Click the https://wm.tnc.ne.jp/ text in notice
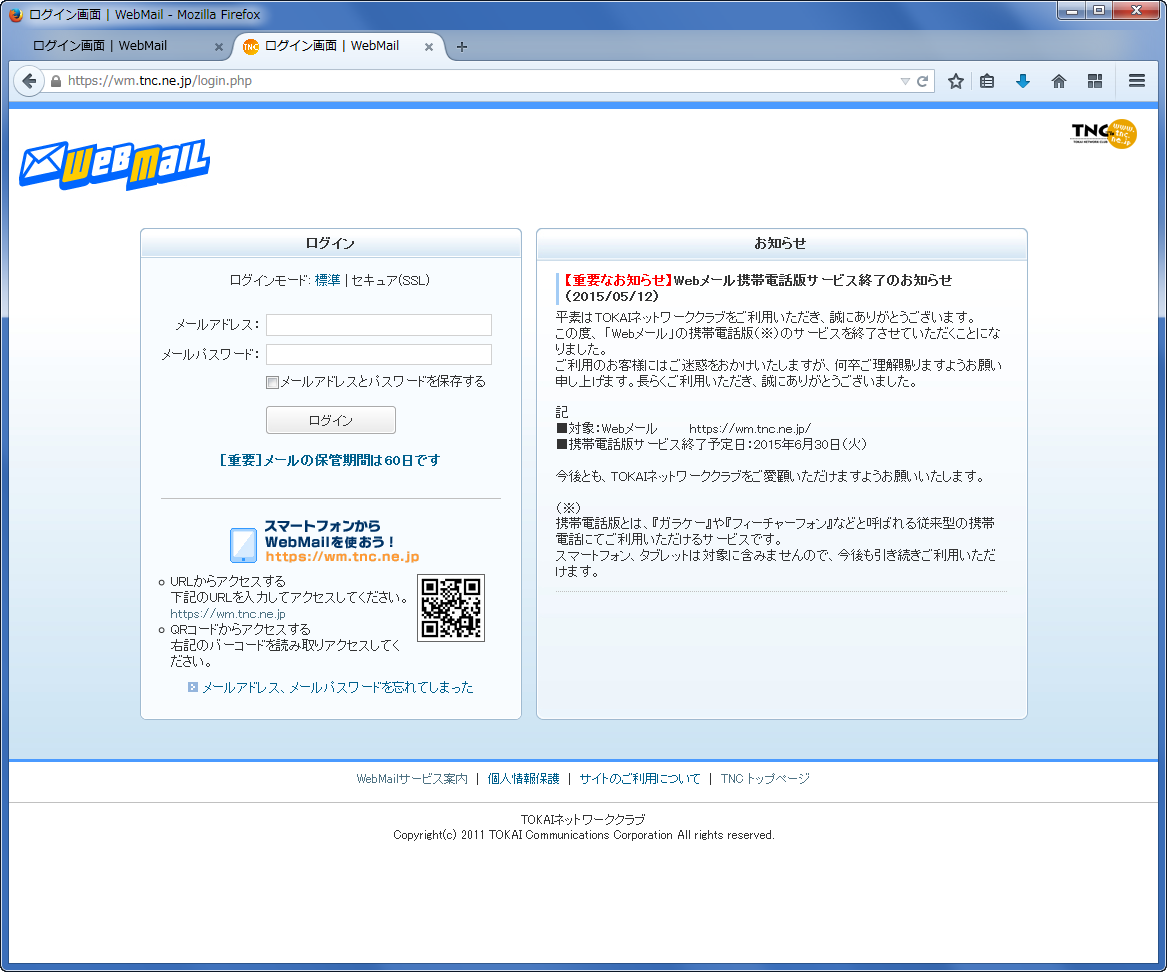1167x972 pixels. pyautogui.click(x=749, y=429)
